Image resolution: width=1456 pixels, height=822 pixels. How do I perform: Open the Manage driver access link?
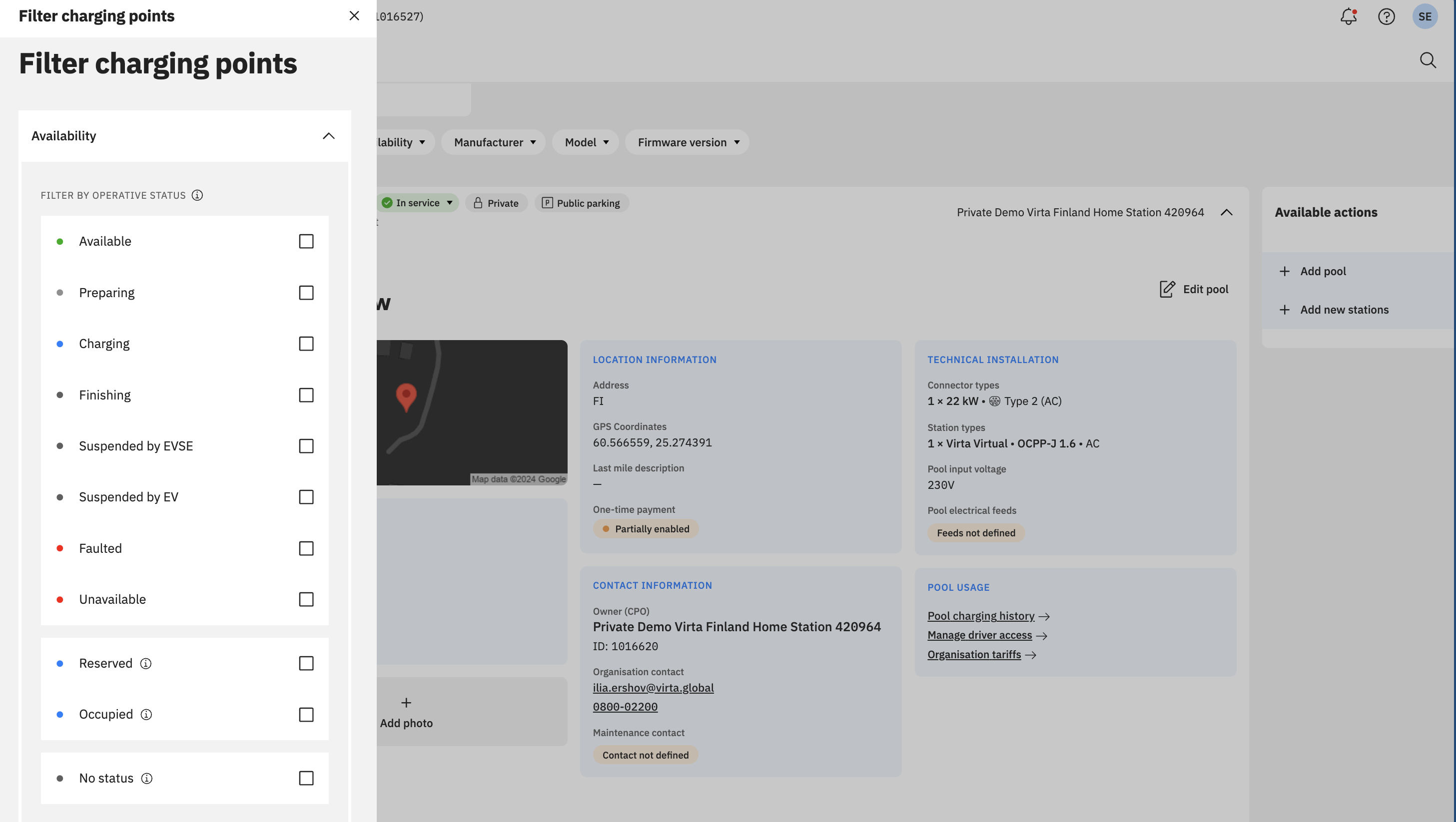[x=979, y=636]
